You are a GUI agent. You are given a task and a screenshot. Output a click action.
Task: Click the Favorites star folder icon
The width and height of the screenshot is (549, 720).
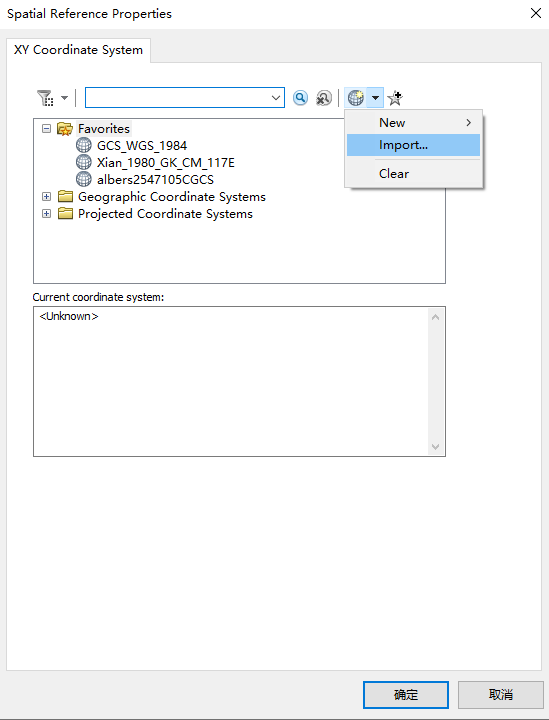point(65,129)
